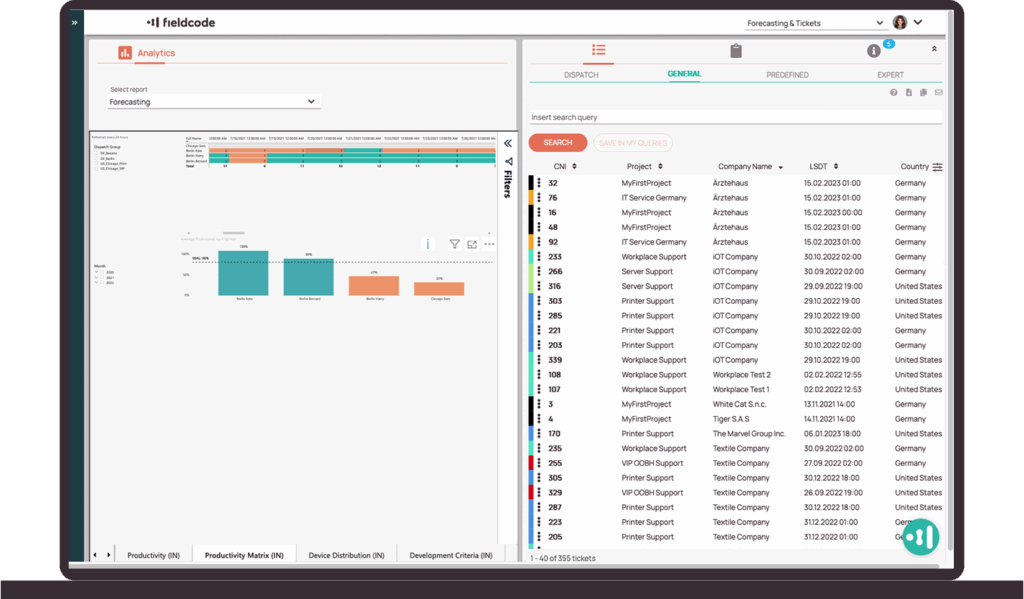Click the Insert search query field
Viewport: 1024px width, 599px height.
pyautogui.click(x=735, y=118)
